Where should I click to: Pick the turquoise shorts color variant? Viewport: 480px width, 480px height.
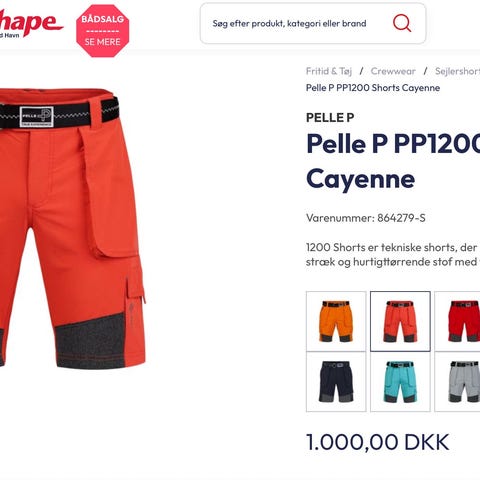[400, 381]
